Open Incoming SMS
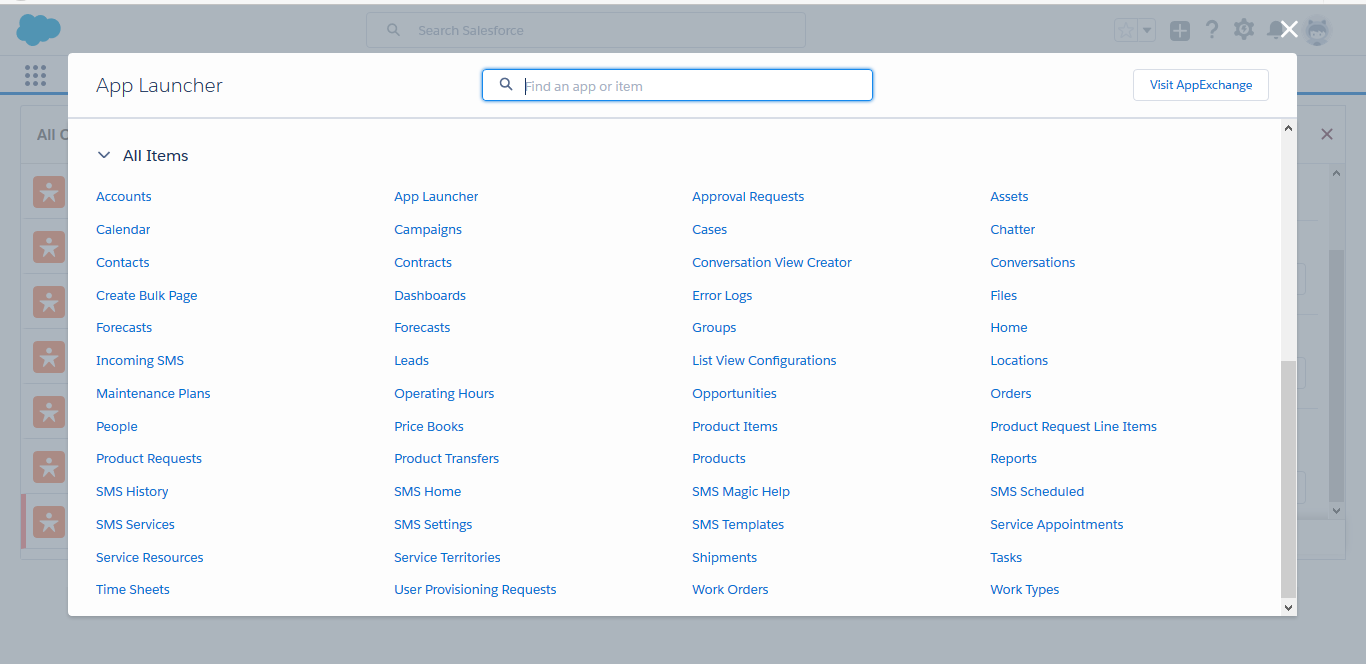The height and width of the screenshot is (664, 1366). pos(140,361)
